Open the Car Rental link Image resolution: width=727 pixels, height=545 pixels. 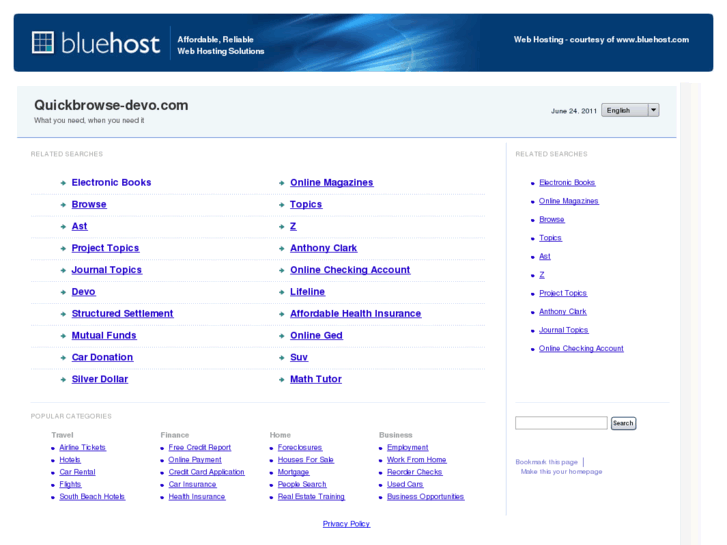coord(77,472)
